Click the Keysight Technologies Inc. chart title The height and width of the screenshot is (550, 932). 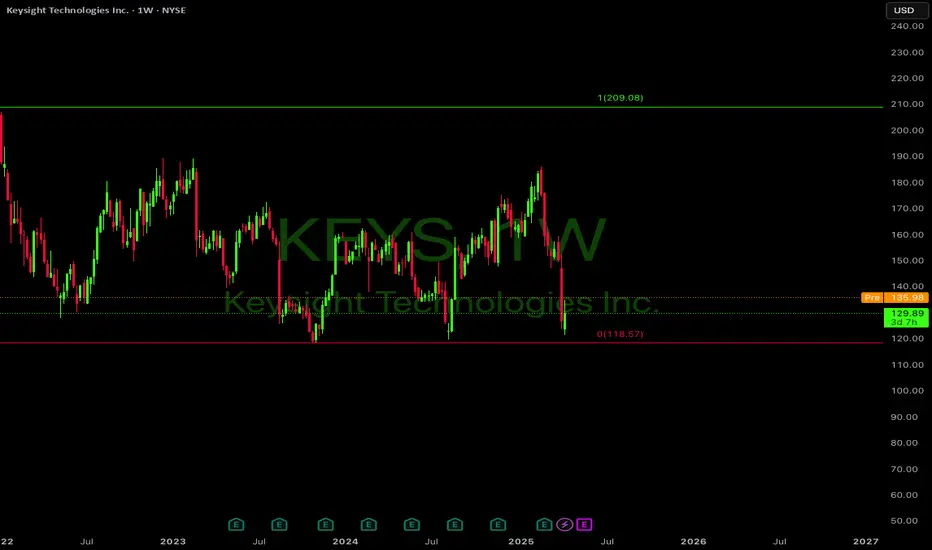[96, 10]
